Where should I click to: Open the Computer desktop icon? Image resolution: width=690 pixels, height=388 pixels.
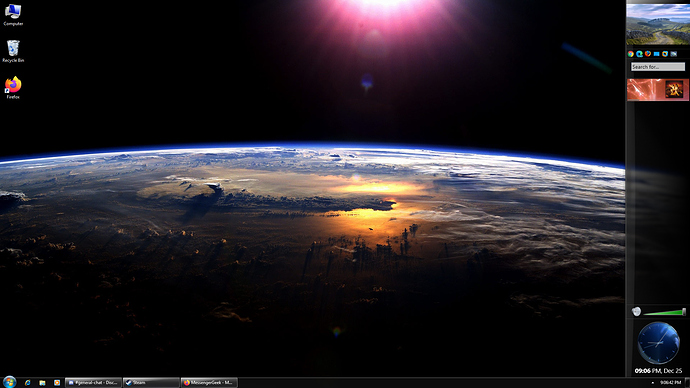(x=13, y=15)
